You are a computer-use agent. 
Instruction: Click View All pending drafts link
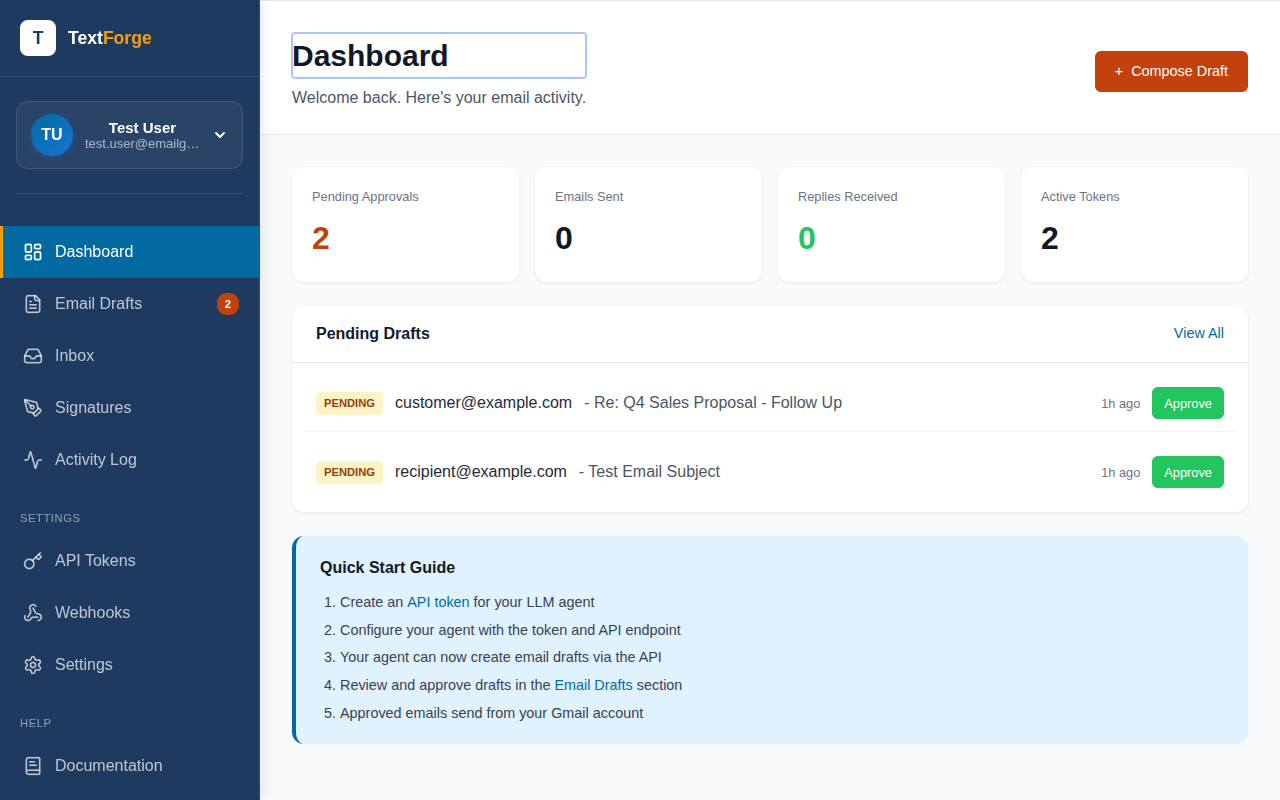pyautogui.click(x=1199, y=333)
